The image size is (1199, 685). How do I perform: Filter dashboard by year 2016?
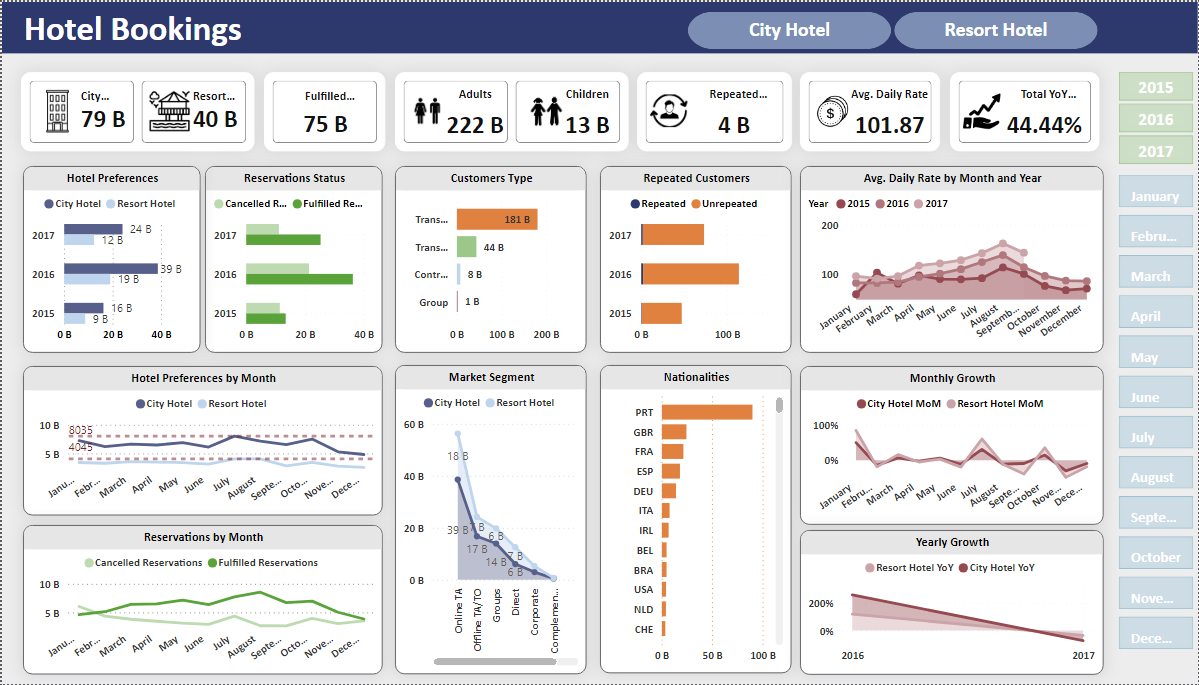point(1155,119)
